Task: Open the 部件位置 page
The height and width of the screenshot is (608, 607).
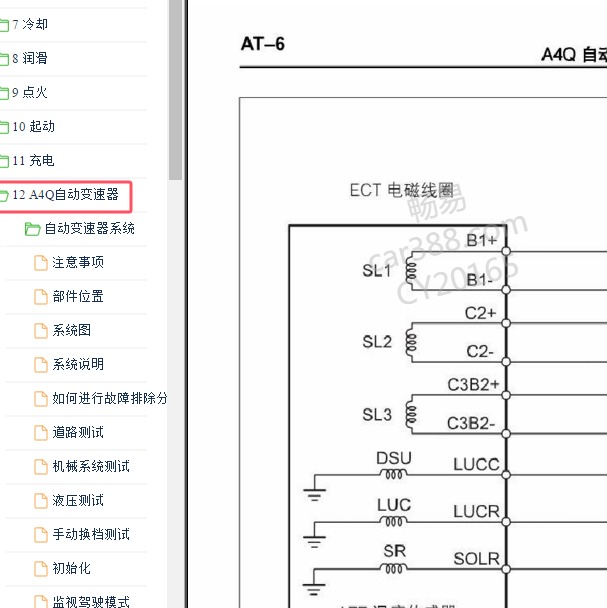Action: pyautogui.click(x=78, y=297)
